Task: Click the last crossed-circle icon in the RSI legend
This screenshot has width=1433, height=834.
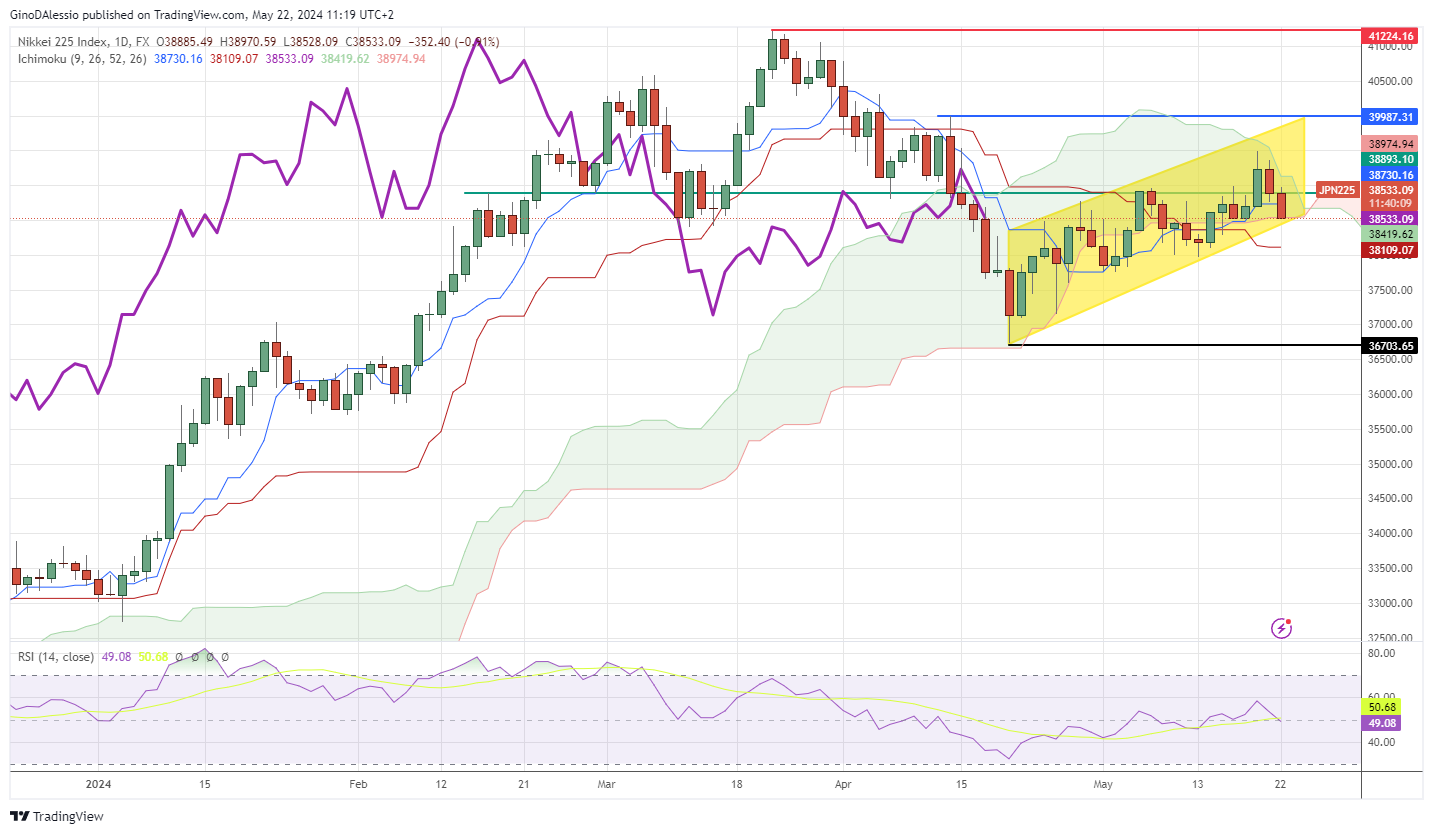Action: pos(224,657)
